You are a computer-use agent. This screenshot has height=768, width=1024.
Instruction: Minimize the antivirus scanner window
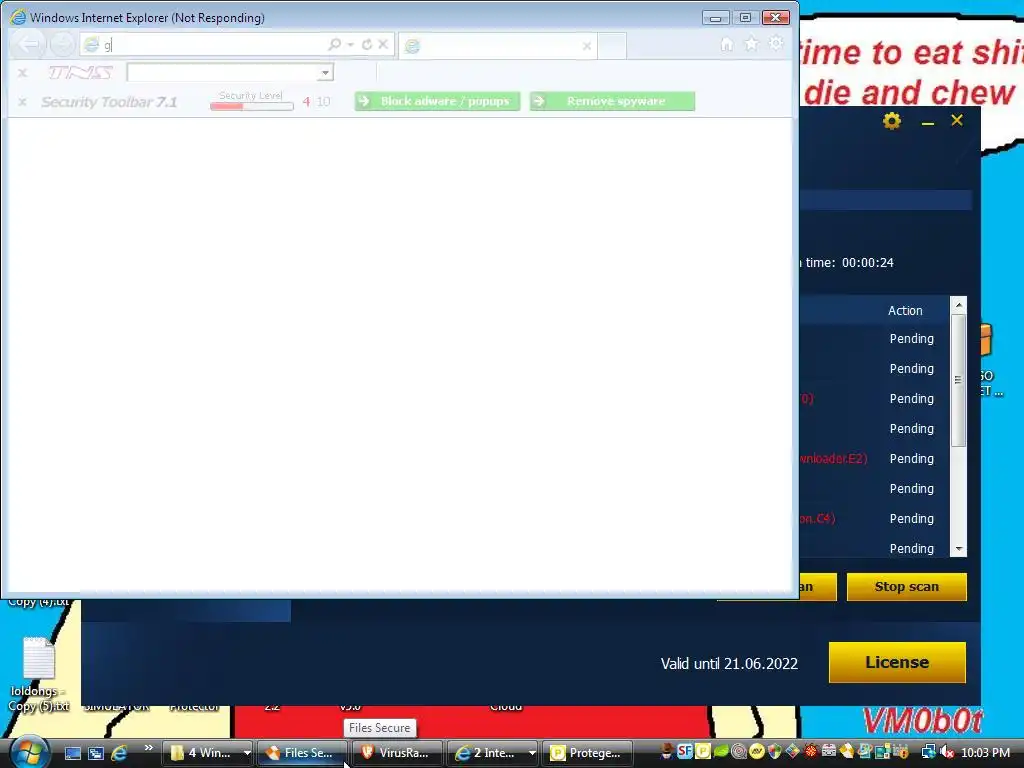[x=927, y=122]
